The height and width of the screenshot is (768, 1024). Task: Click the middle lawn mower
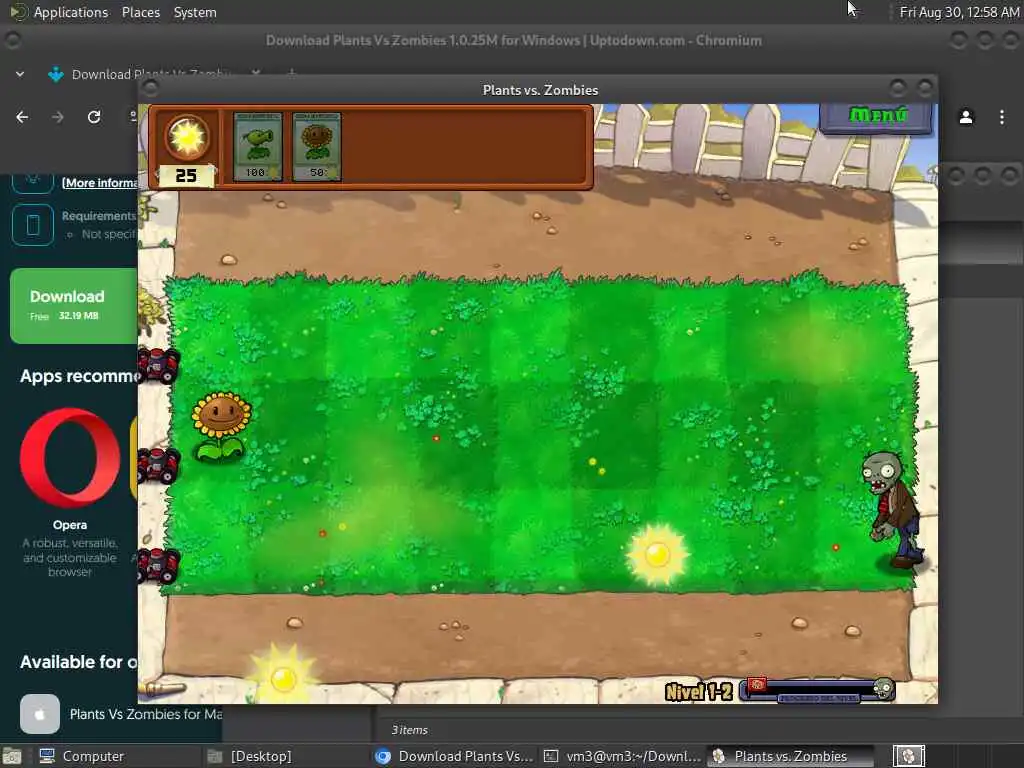coord(159,466)
